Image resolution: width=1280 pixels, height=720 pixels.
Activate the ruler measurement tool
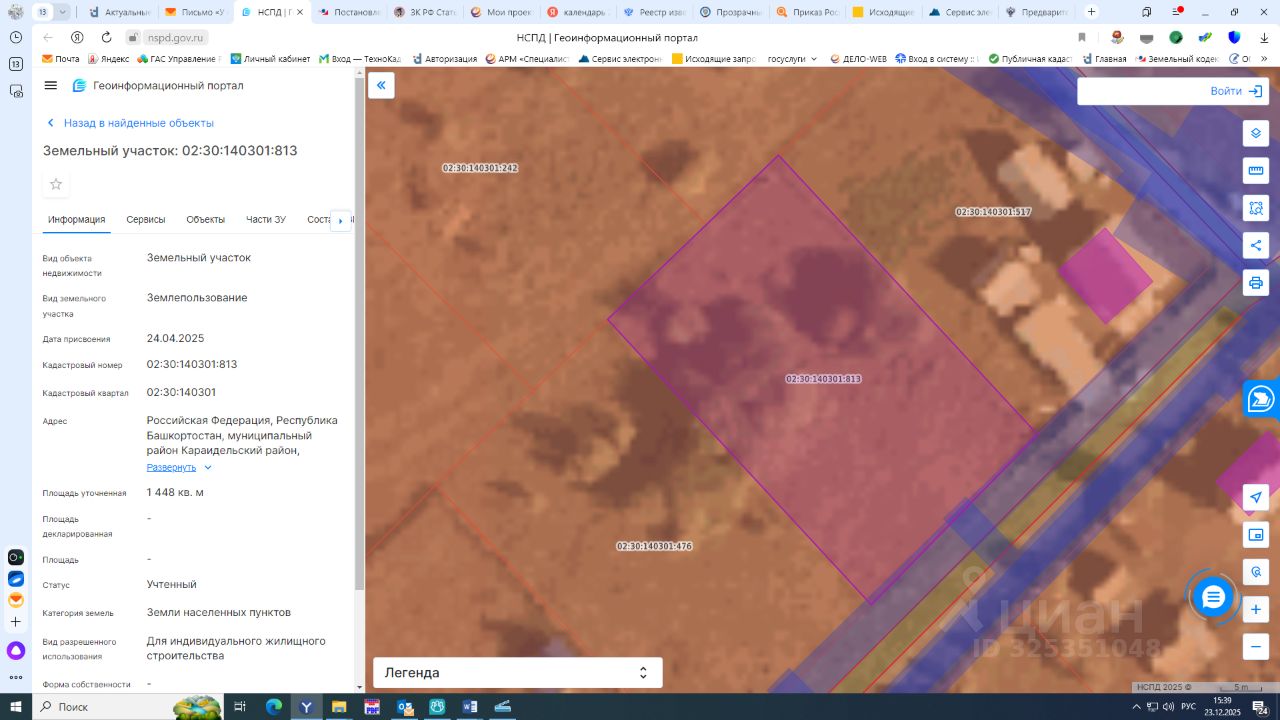tap(1256, 171)
